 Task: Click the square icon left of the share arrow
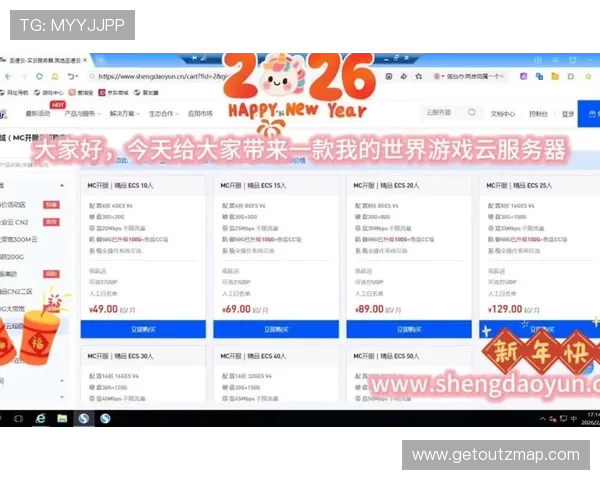(x=389, y=77)
